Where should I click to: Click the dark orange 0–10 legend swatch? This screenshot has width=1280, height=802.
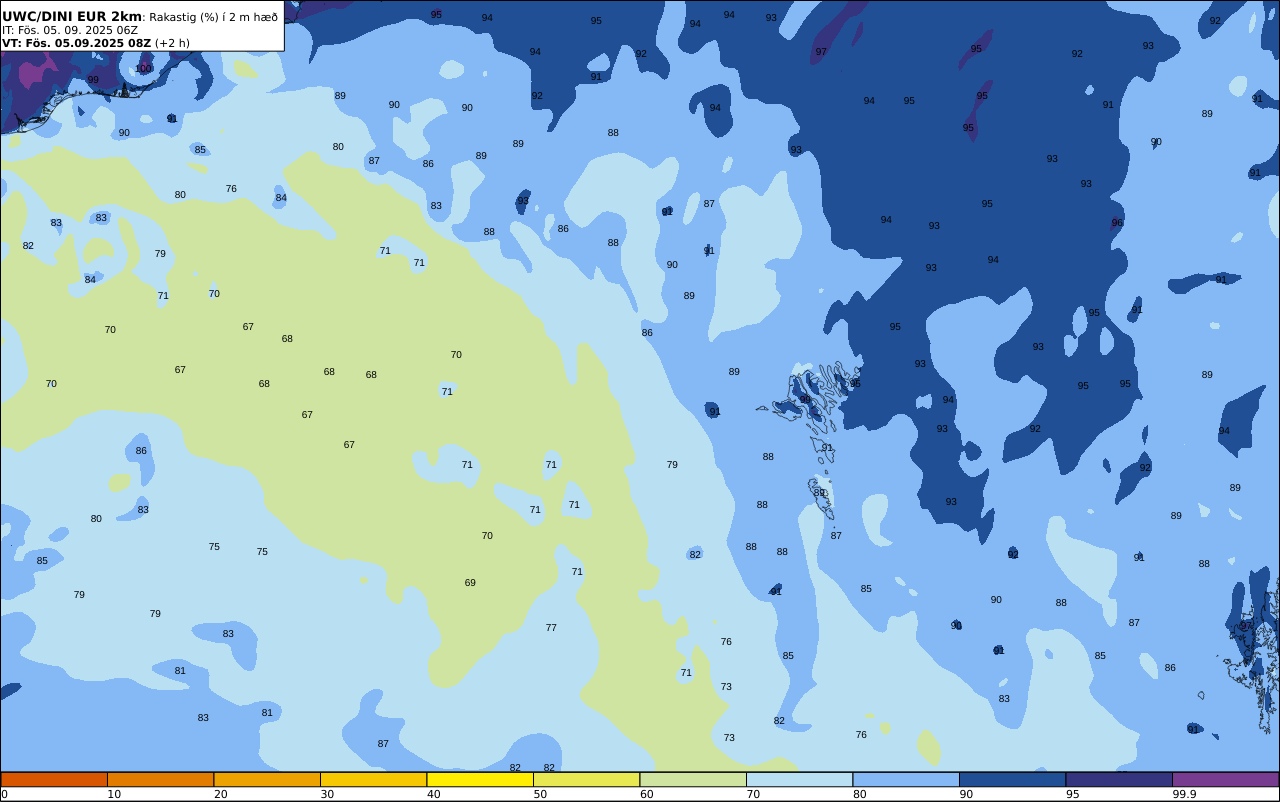[x=54, y=779]
